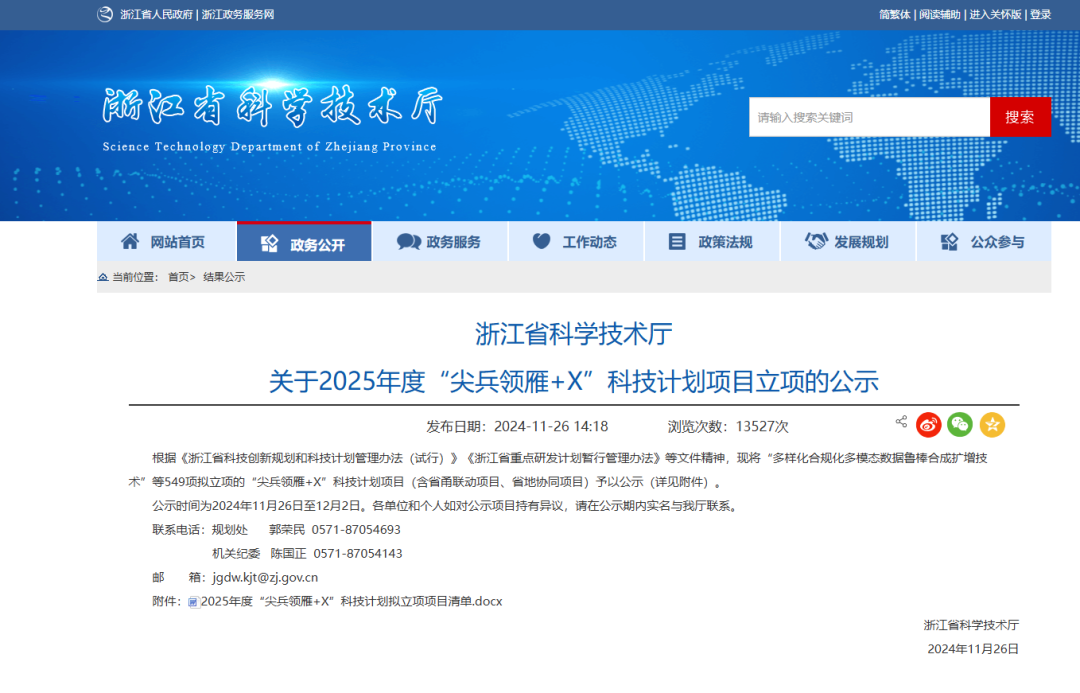Click chat bubble icon beside 政务服务
The width and height of the screenshot is (1080, 693).
408,241
